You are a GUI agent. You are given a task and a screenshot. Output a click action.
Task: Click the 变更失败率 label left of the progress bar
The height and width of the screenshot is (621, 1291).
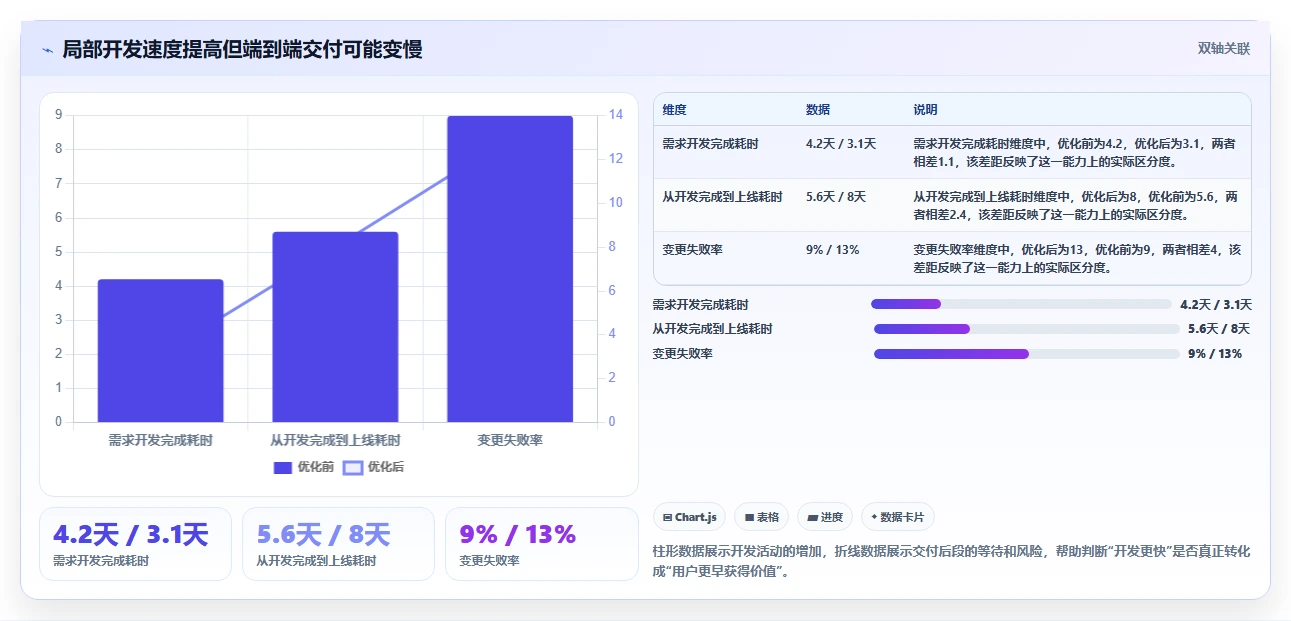682,354
